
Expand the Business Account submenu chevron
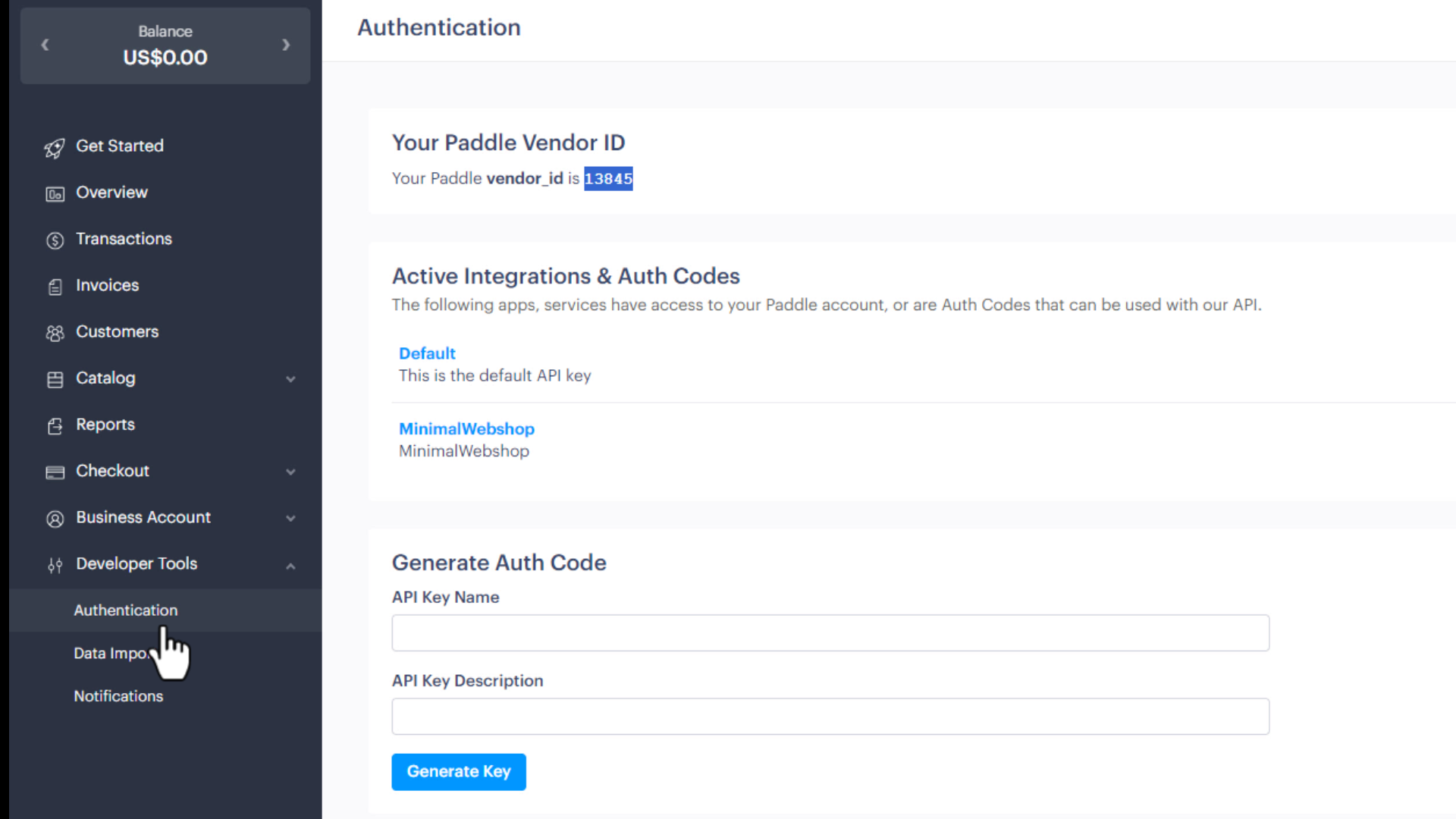coord(290,518)
